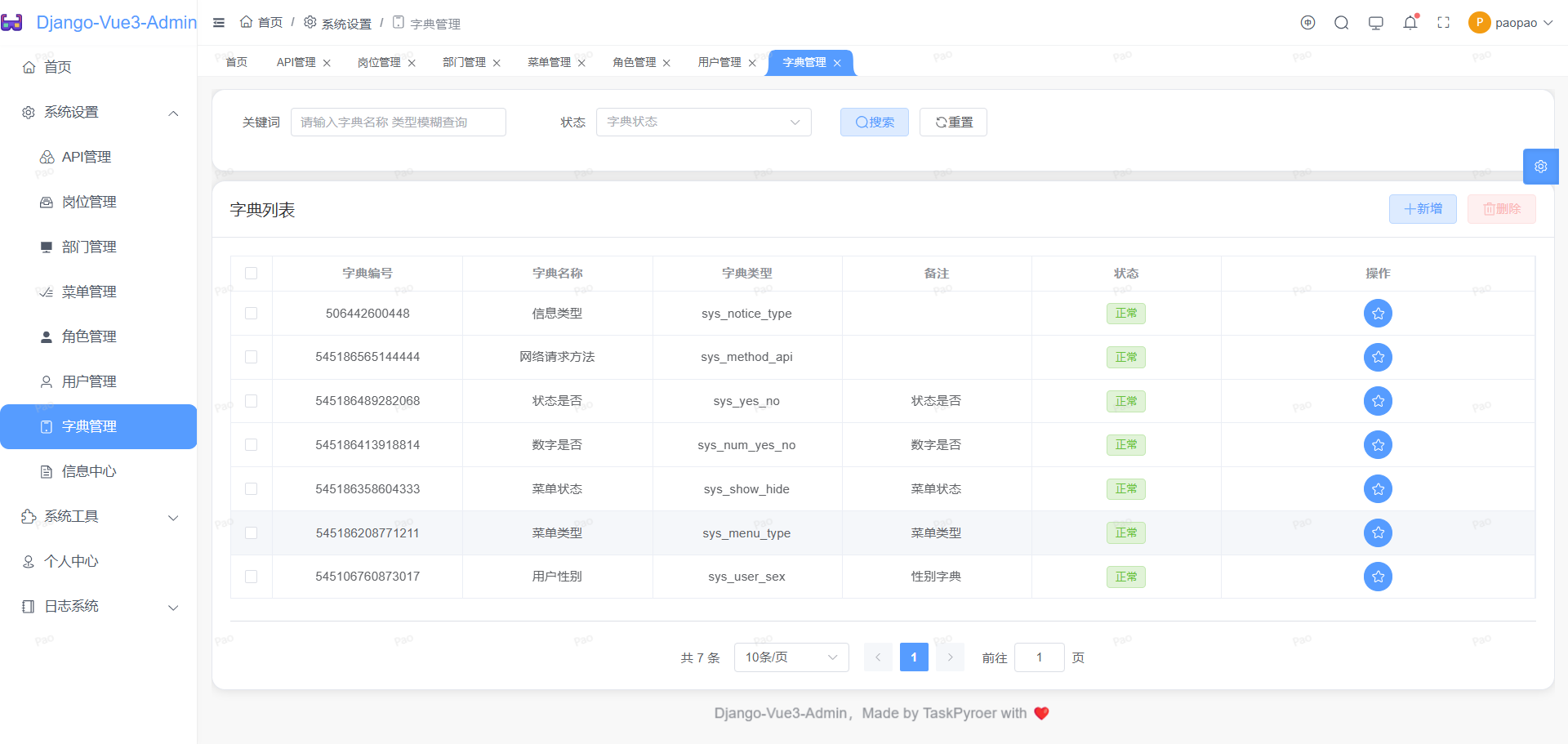Screen dimensions: 1568x744
Task: Toggle the select-all checkbox in table header
Action: pyautogui.click(x=252, y=274)
